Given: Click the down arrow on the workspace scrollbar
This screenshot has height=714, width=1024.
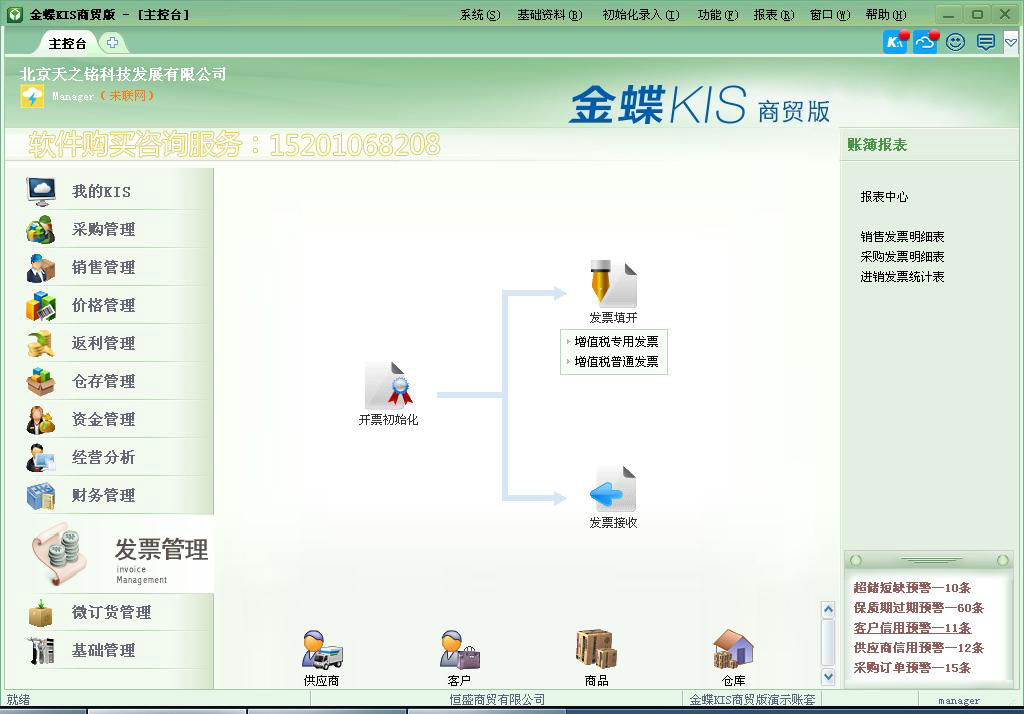Looking at the screenshot, I should pyautogui.click(x=826, y=676).
